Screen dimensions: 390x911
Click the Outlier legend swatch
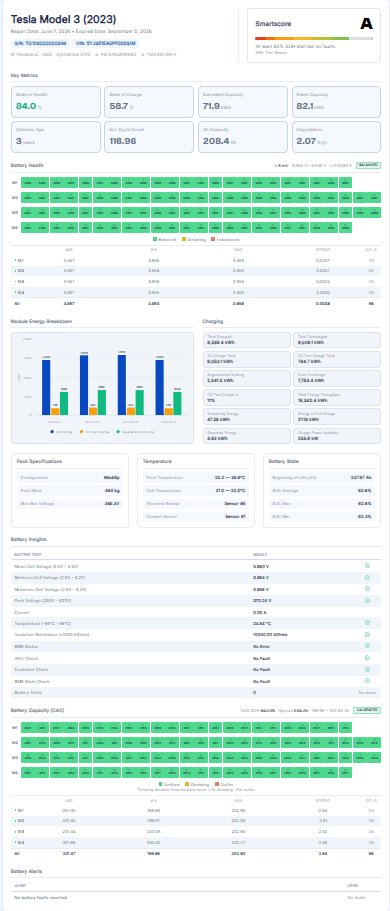click(216, 784)
